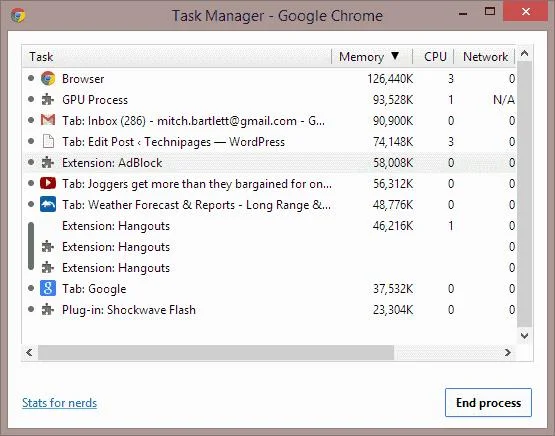Open the Stats for nerds link
Screen dimensions: 555x436
(59, 403)
